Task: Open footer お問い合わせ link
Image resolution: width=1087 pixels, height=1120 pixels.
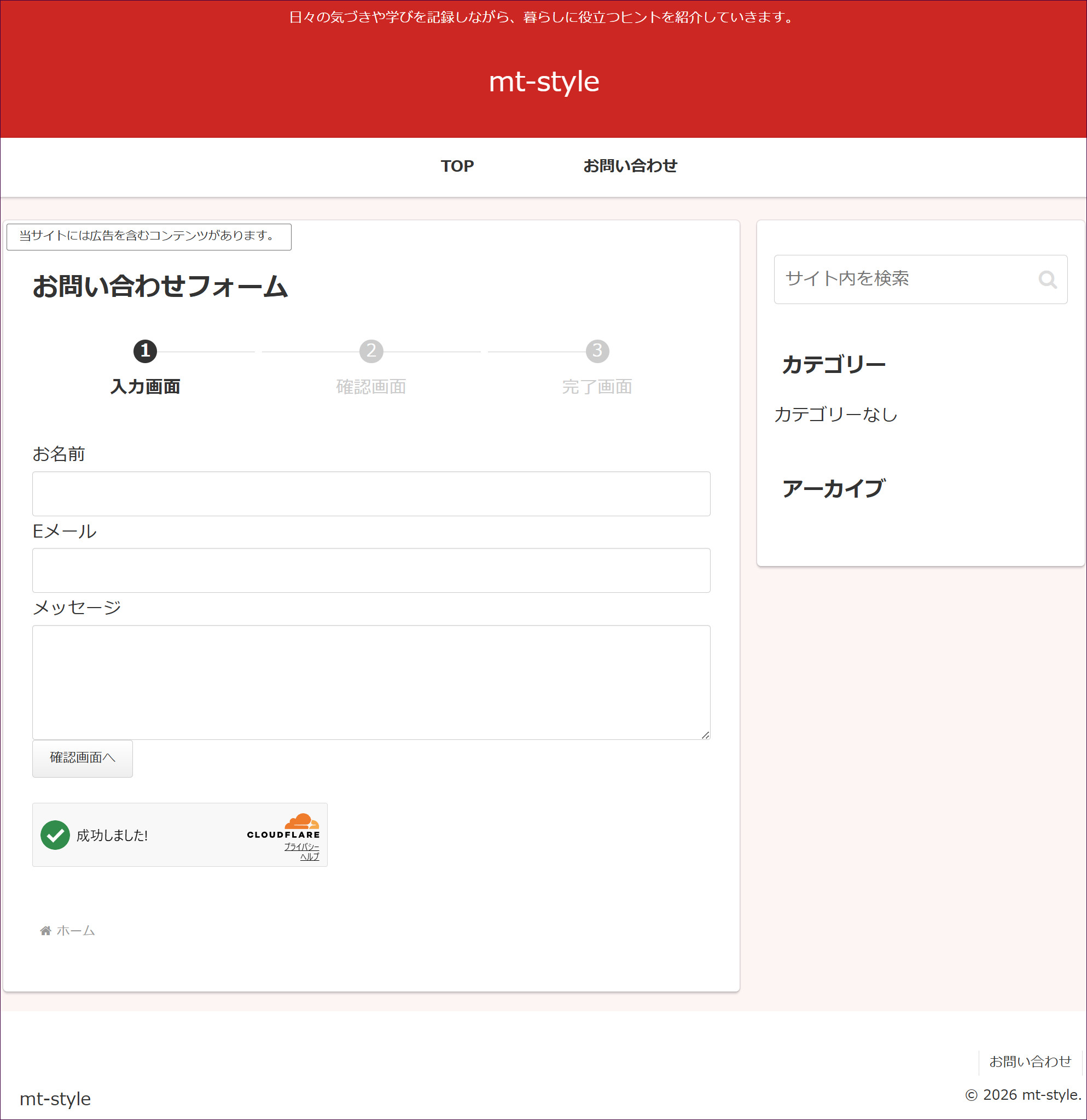Action: [x=1030, y=1061]
